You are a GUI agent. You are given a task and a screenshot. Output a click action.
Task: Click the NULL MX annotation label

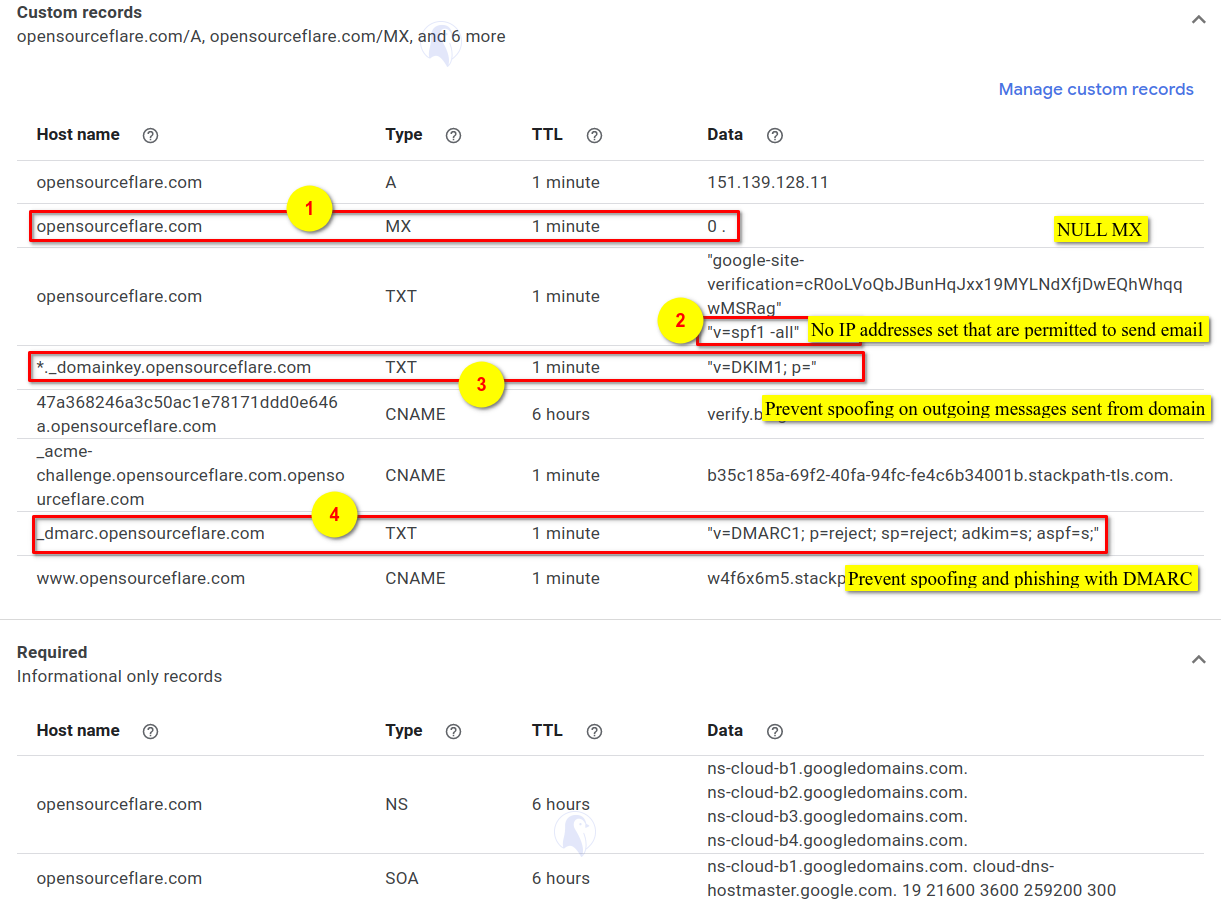[1098, 230]
